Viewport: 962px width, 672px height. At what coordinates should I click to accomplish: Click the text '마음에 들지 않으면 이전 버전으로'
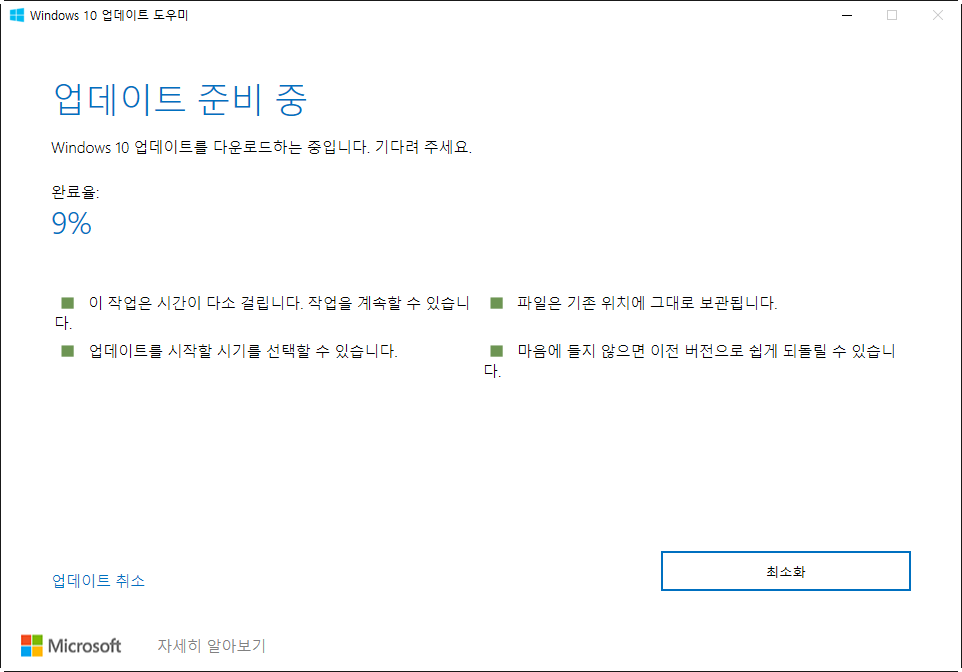631,351
